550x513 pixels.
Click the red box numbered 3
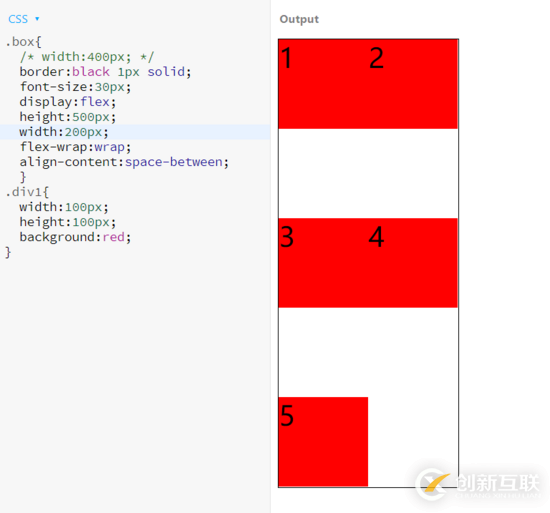pyautogui.click(x=323, y=263)
